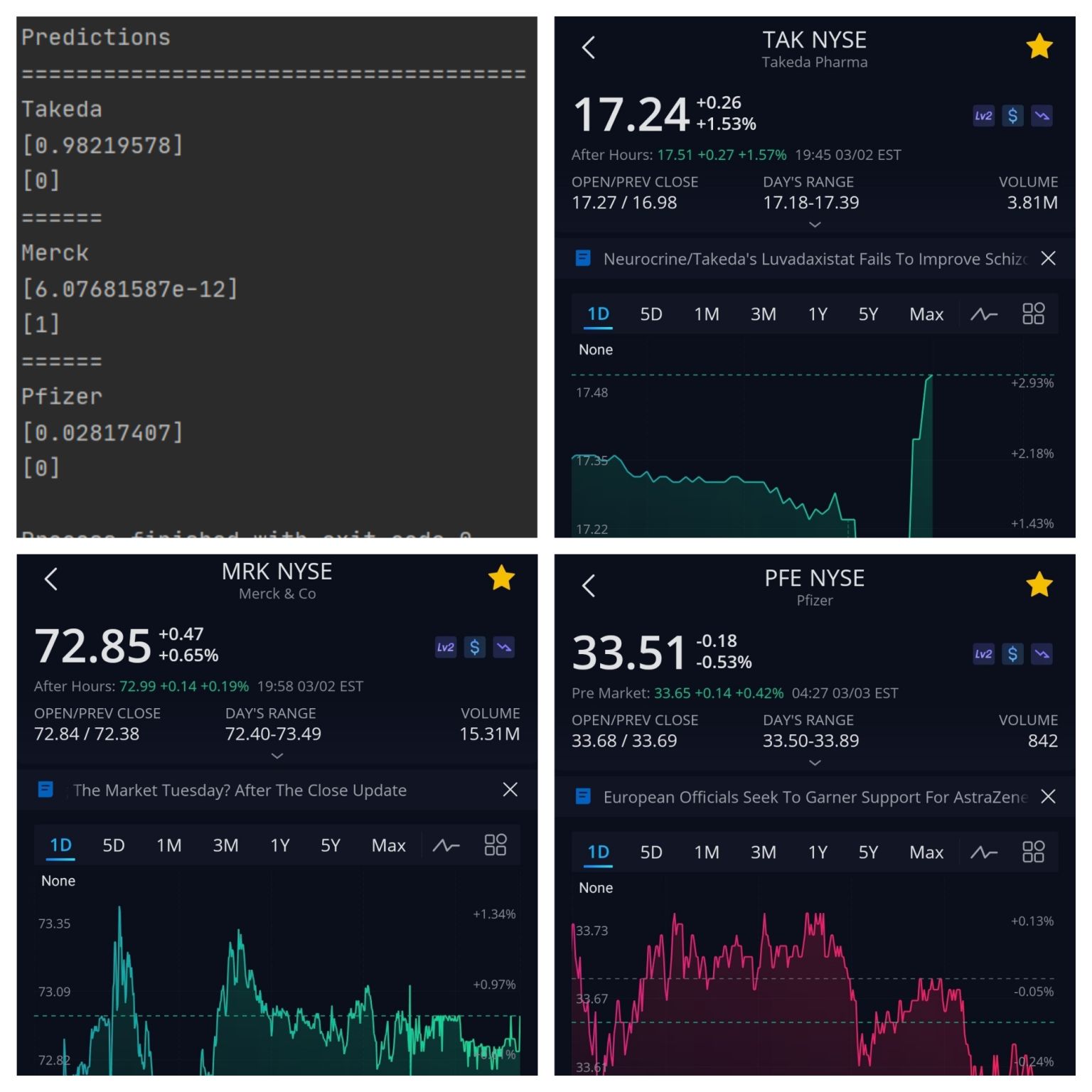Toggle the favorite star for Pfizer
The width and height of the screenshot is (1092, 1092).
pyautogui.click(x=1039, y=584)
